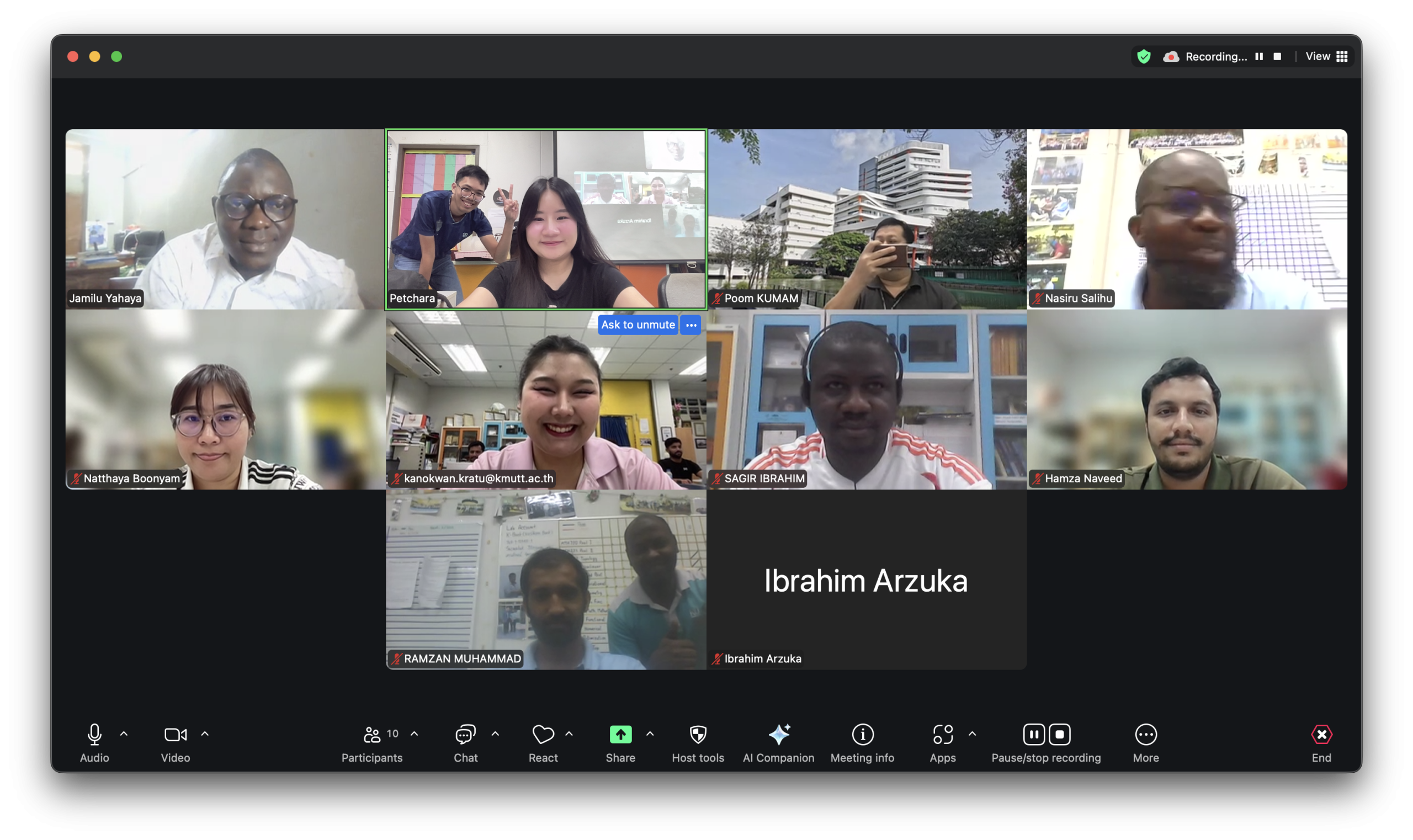Image resolution: width=1413 pixels, height=840 pixels.
Task: Open the AI Companion panel
Action: click(x=778, y=735)
